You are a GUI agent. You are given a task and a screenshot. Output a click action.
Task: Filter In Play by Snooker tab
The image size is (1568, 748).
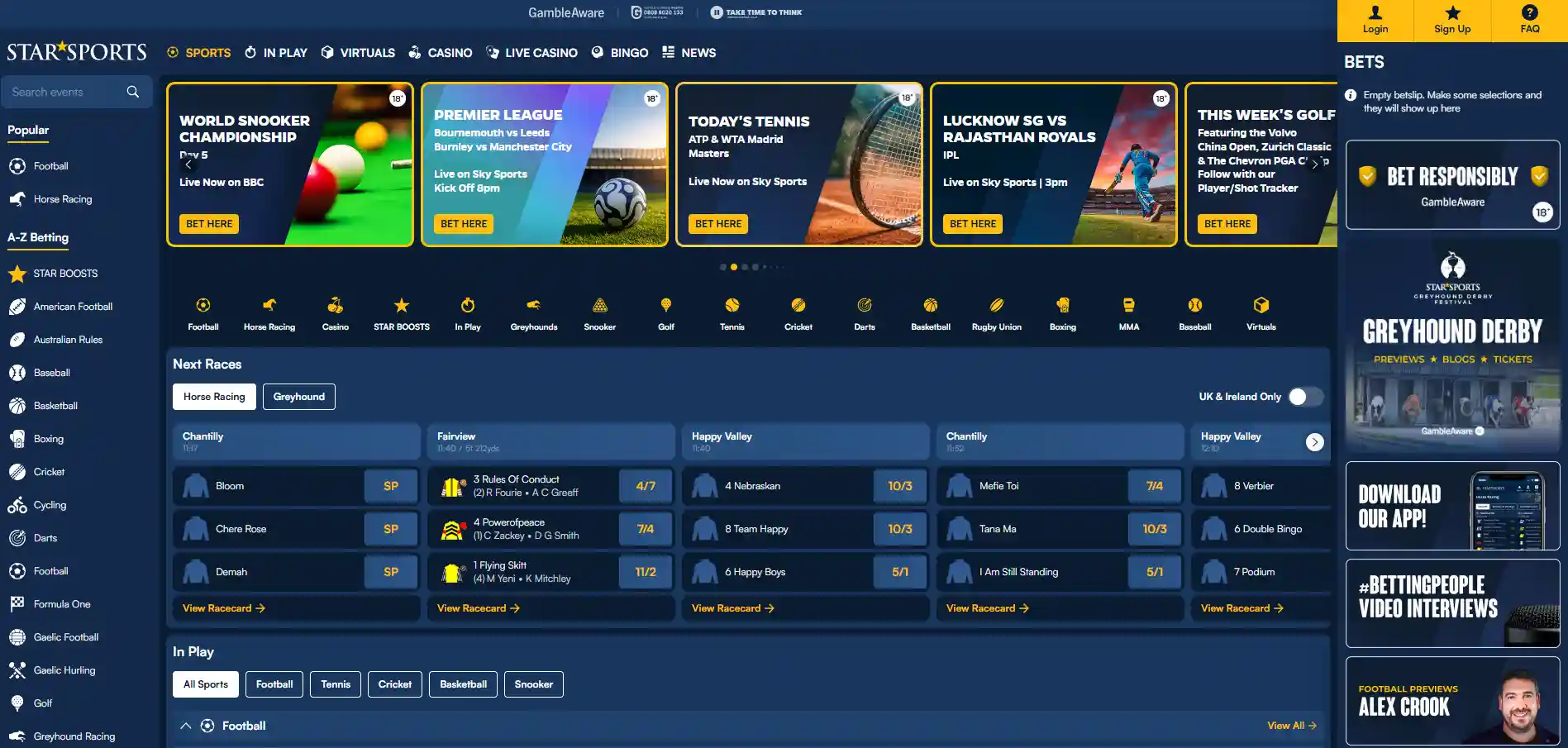pos(534,684)
